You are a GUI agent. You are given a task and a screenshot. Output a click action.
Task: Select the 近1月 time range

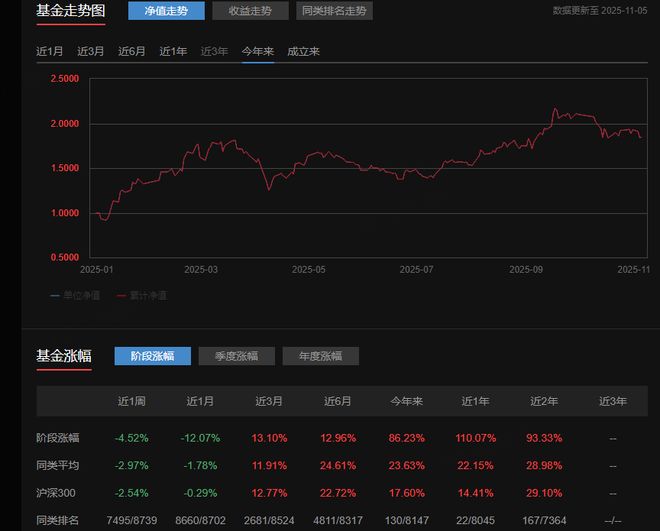pyautogui.click(x=49, y=51)
